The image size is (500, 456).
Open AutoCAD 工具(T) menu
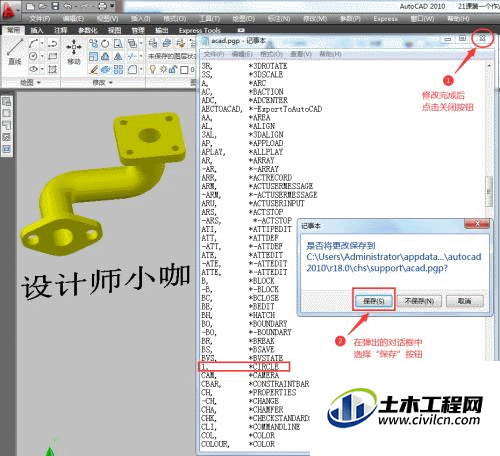click(210, 18)
